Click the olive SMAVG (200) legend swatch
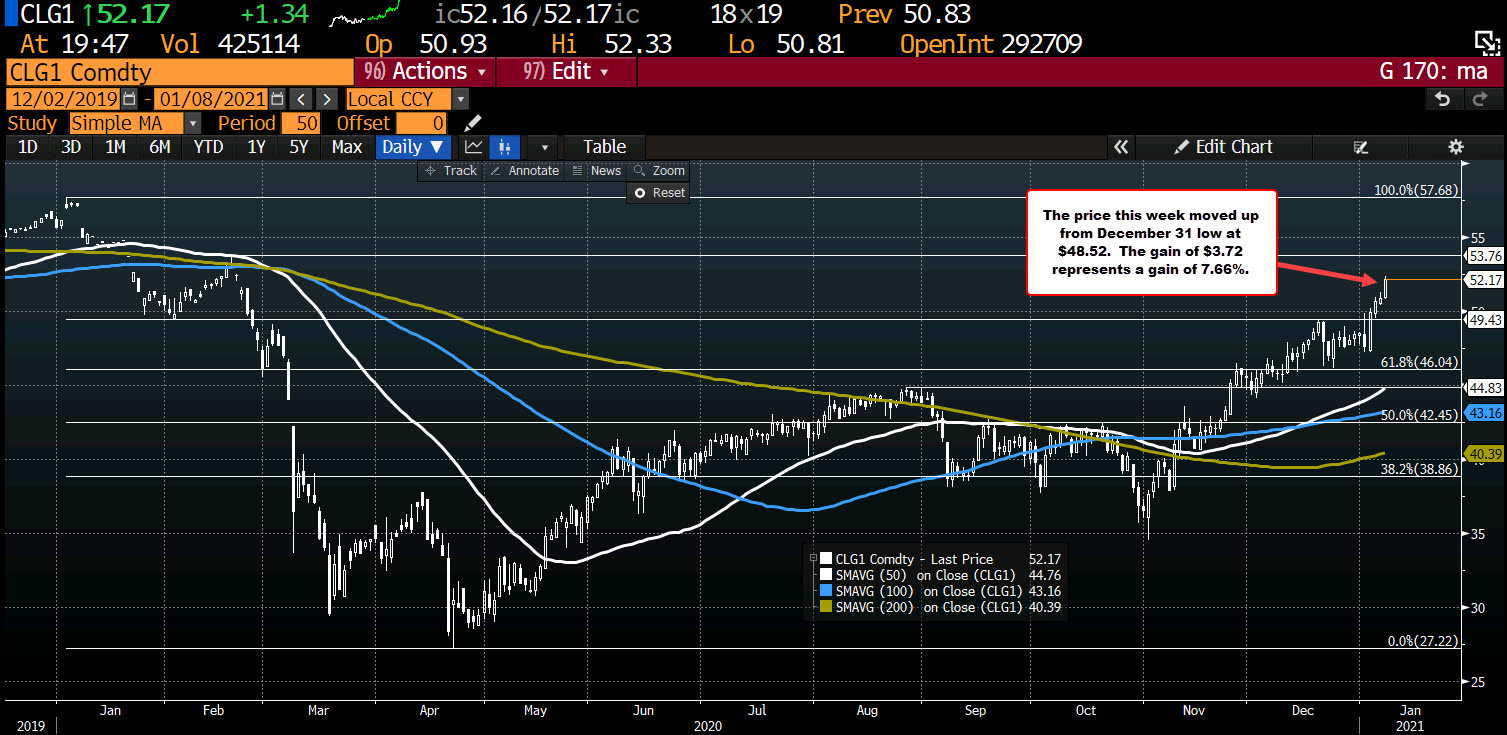 825,607
